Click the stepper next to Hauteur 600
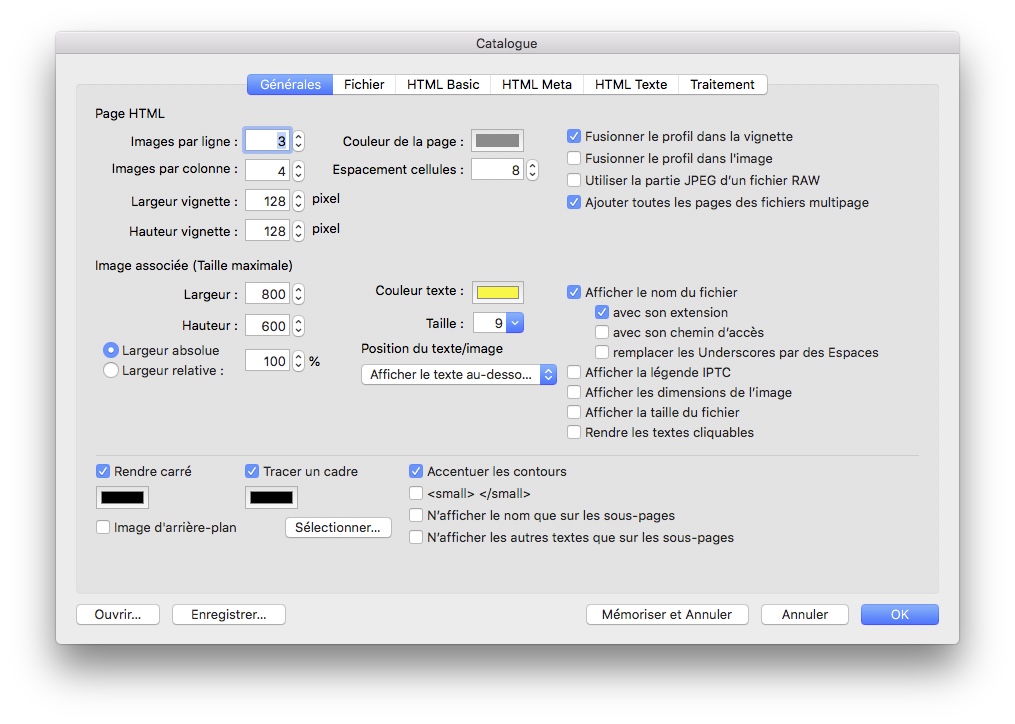Image resolution: width=1015 pixels, height=724 pixels. point(298,326)
